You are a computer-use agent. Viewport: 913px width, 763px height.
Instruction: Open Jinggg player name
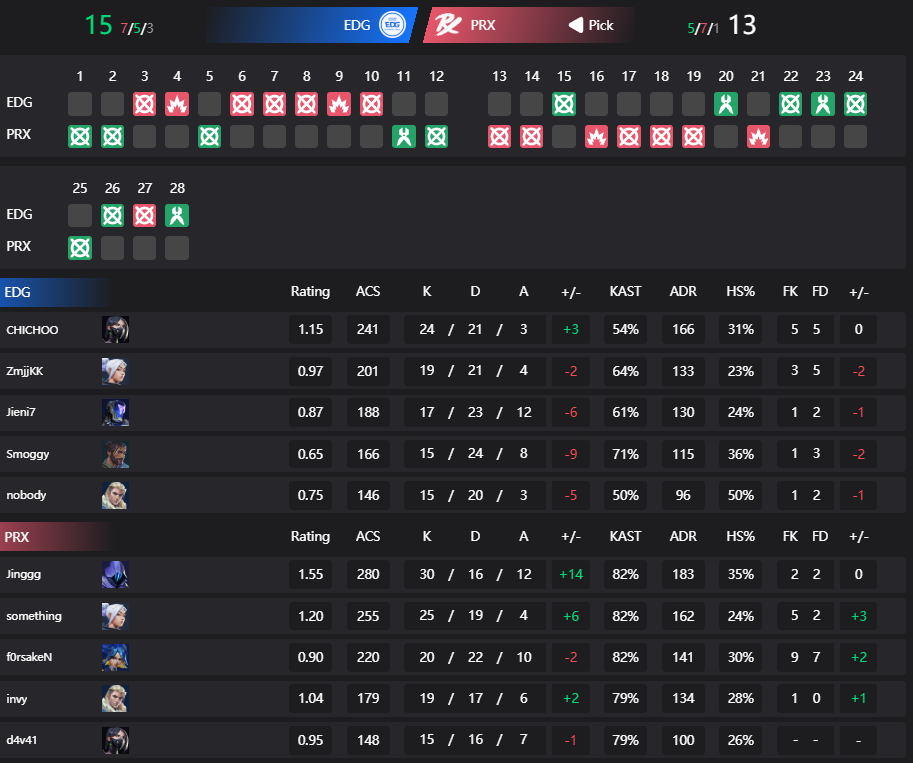[x=23, y=574]
